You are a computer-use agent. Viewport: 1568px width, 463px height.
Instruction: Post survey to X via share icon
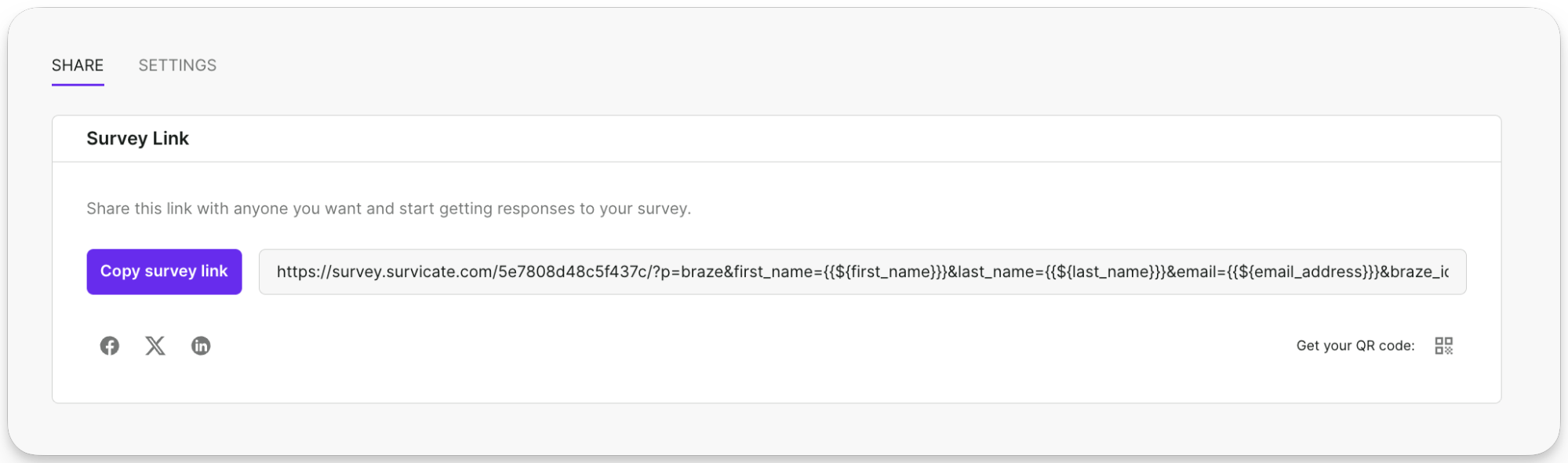click(155, 345)
